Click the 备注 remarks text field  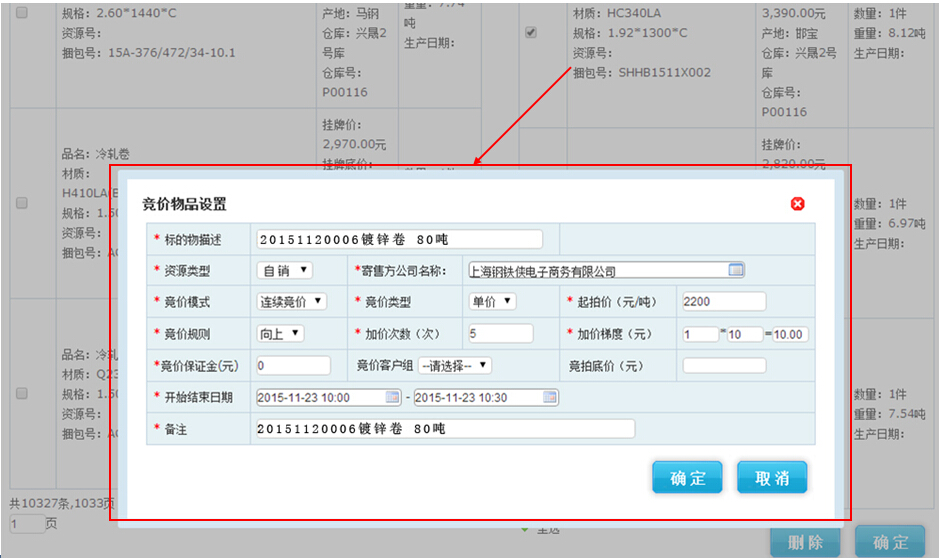pos(444,429)
